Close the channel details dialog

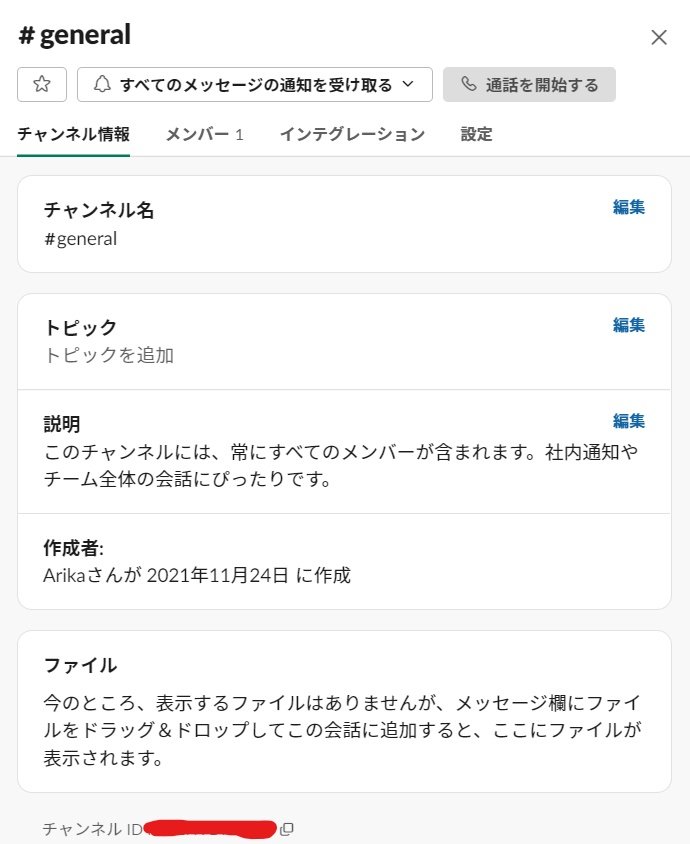pyautogui.click(x=659, y=38)
